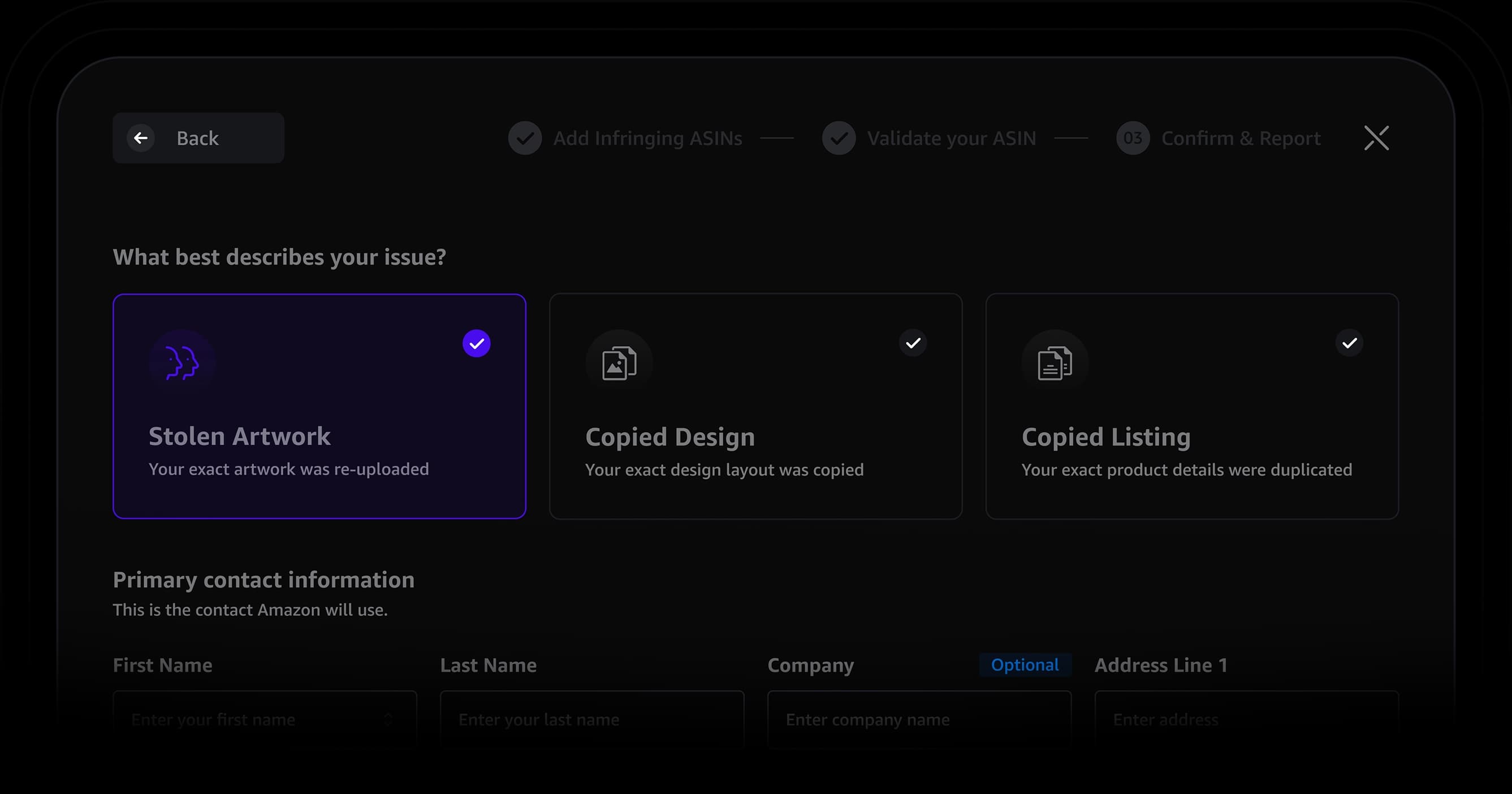
Task: Click the Optional badge next to Company
Action: click(x=1025, y=665)
